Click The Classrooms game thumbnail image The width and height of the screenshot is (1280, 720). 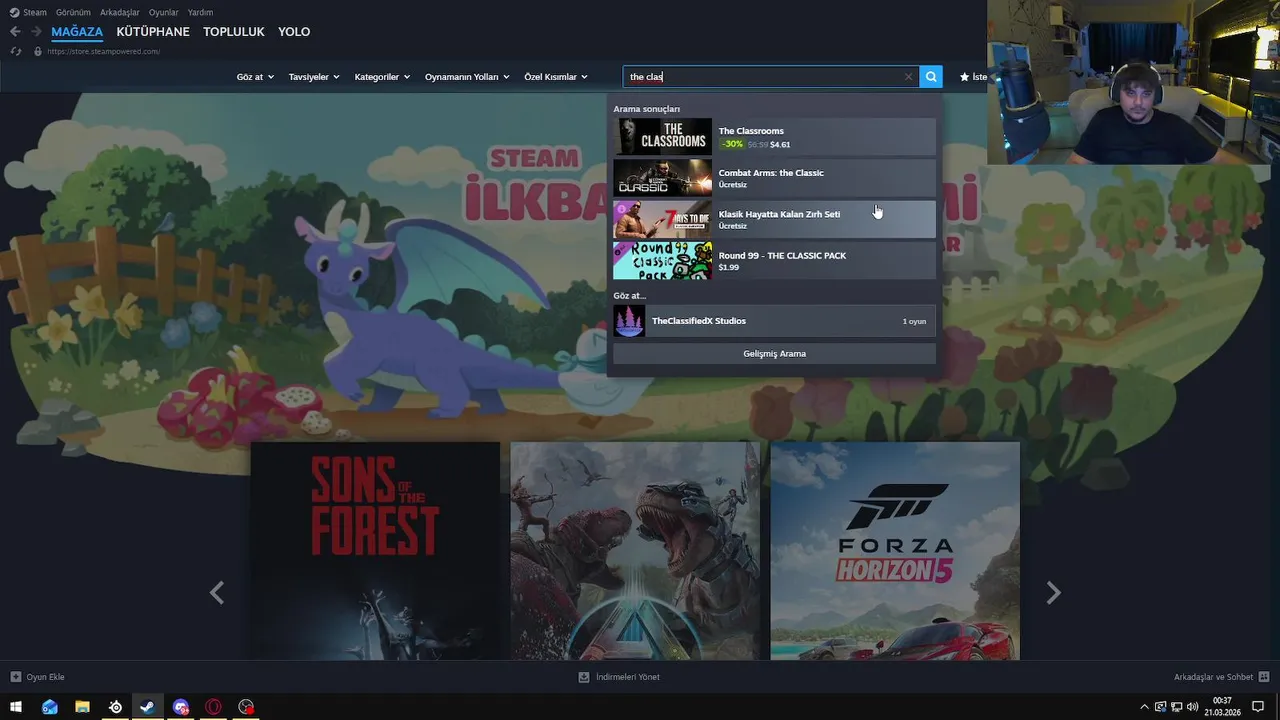[662, 137]
